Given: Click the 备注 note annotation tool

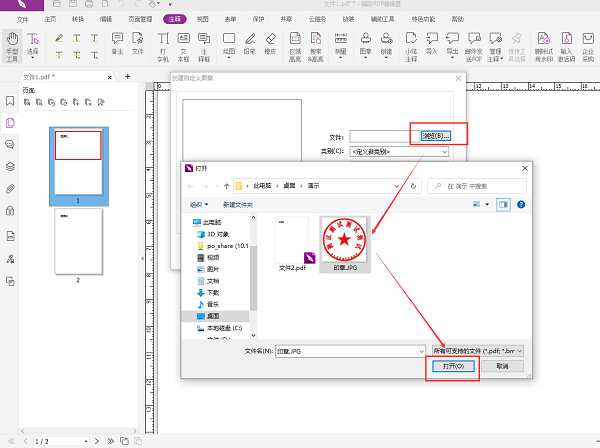Looking at the screenshot, I should click(117, 43).
